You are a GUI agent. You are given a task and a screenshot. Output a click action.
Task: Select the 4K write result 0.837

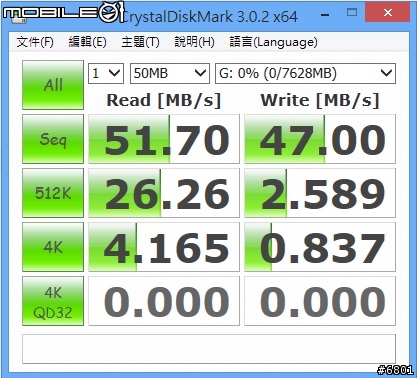[320, 247]
